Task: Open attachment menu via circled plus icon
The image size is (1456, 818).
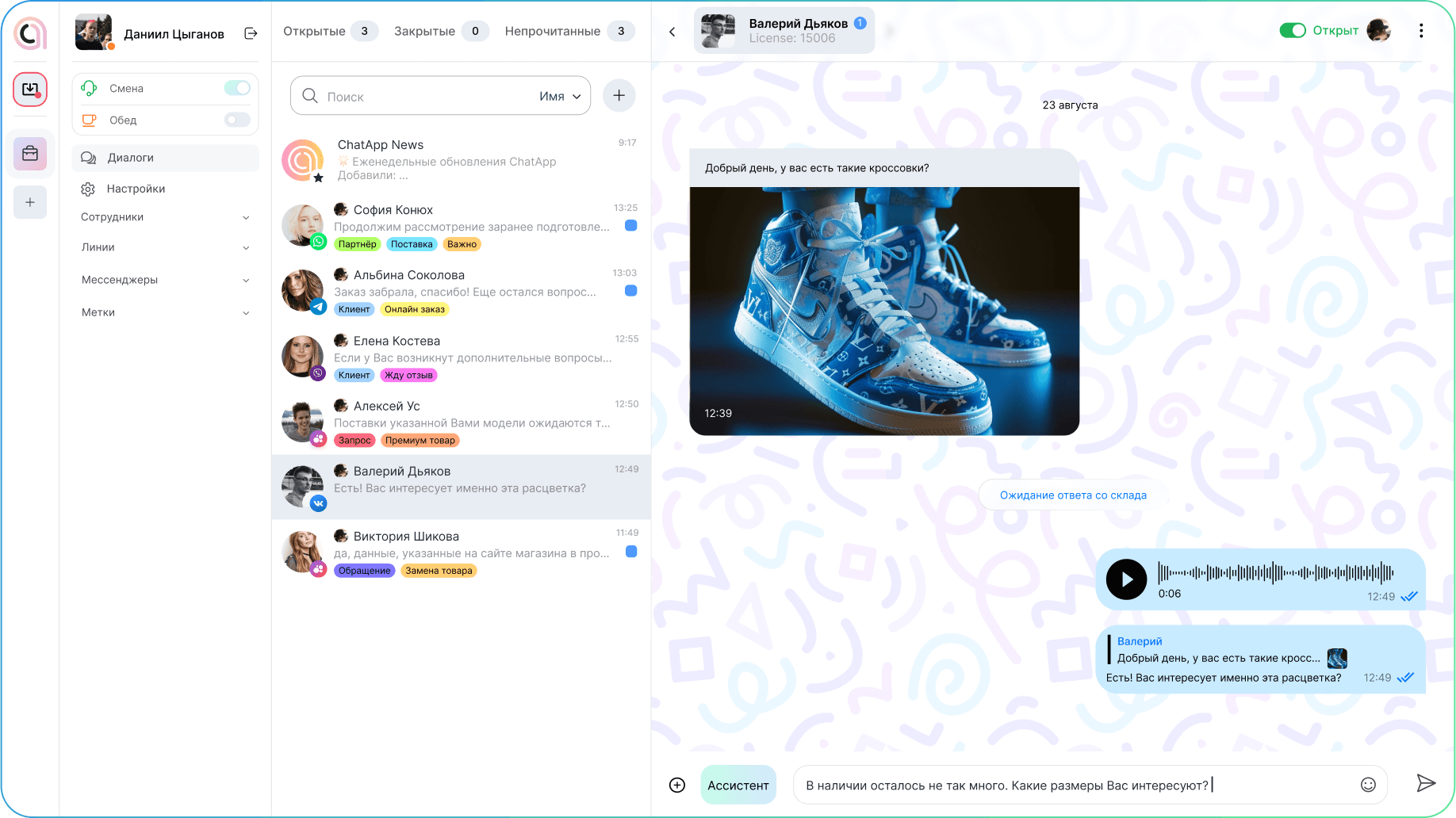Action: pyautogui.click(x=677, y=785)
